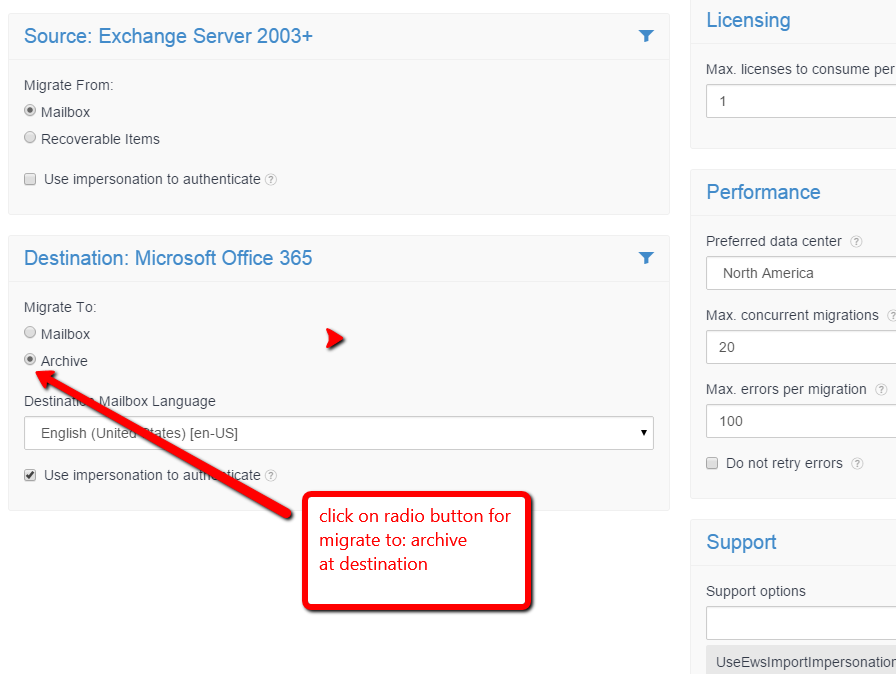Click the Support options input field
The width and height of the screenshot is (896, 674).
click(x=801, y=623)
